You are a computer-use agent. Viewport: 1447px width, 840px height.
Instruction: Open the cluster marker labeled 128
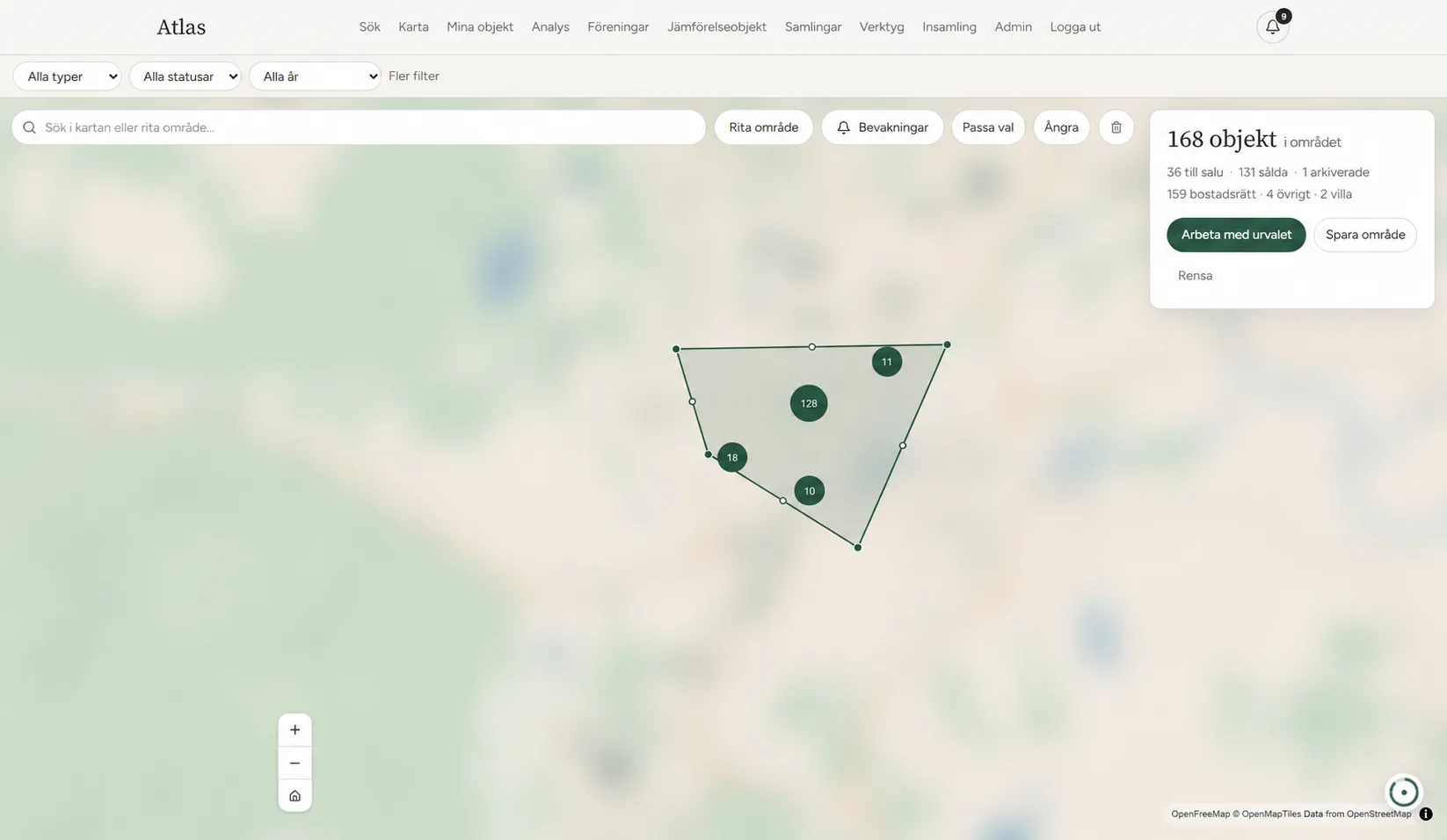click(809, 403)
